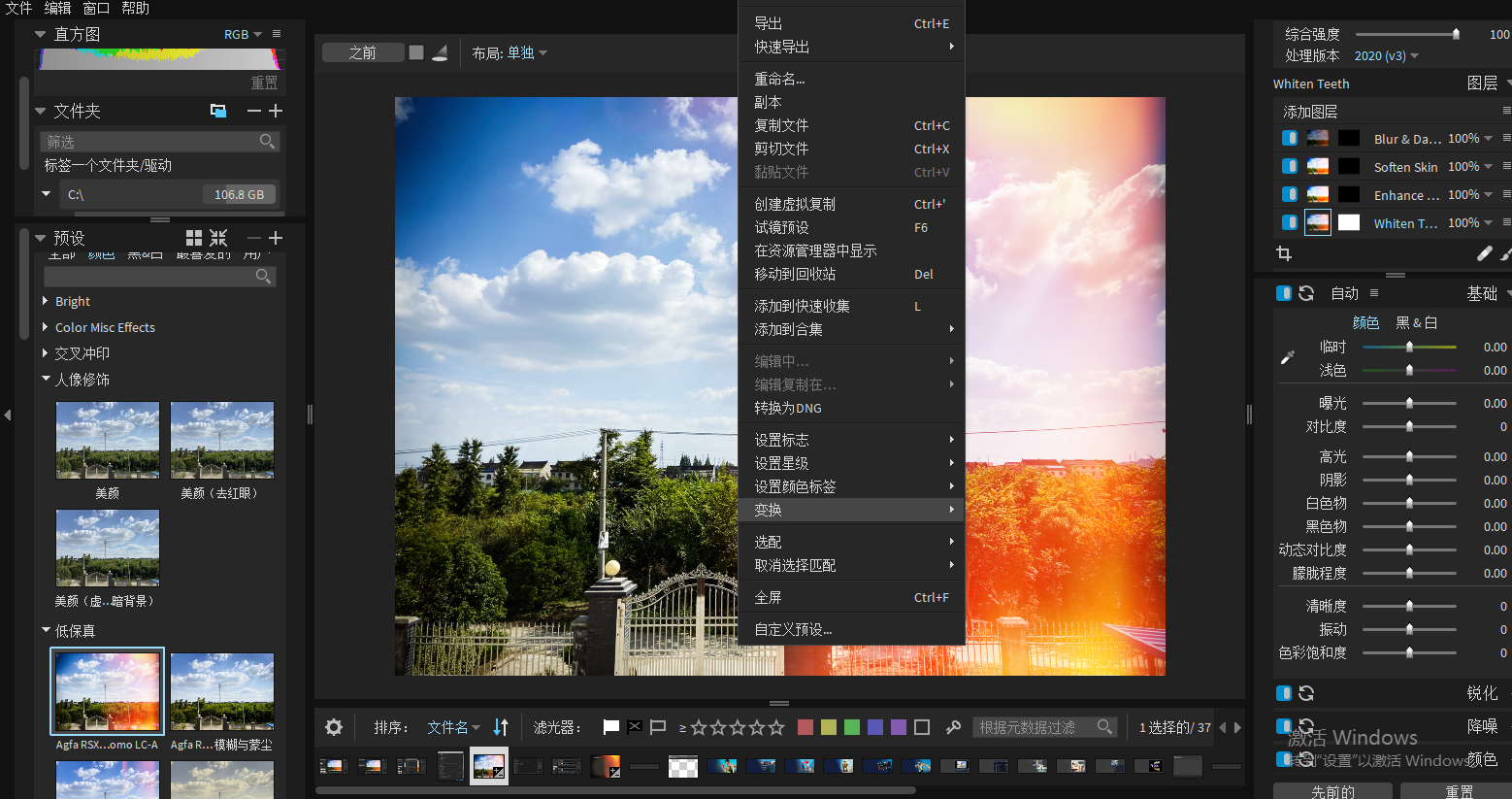Click the gear icon in the filmstrip toolbar
Screen dimensions: 1512x799
tap(334, 726)
